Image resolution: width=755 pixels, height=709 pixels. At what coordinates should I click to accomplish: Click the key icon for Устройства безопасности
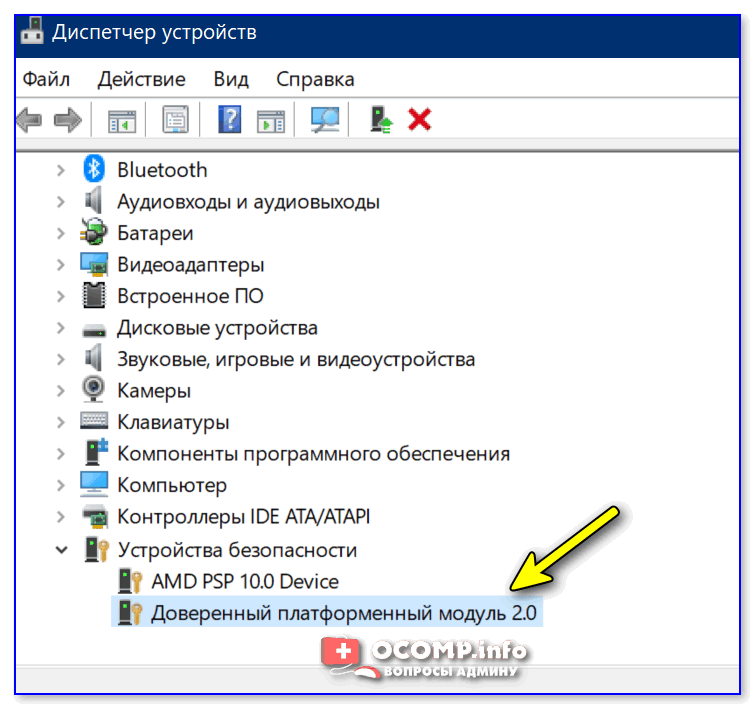click(x=97, y=550)
